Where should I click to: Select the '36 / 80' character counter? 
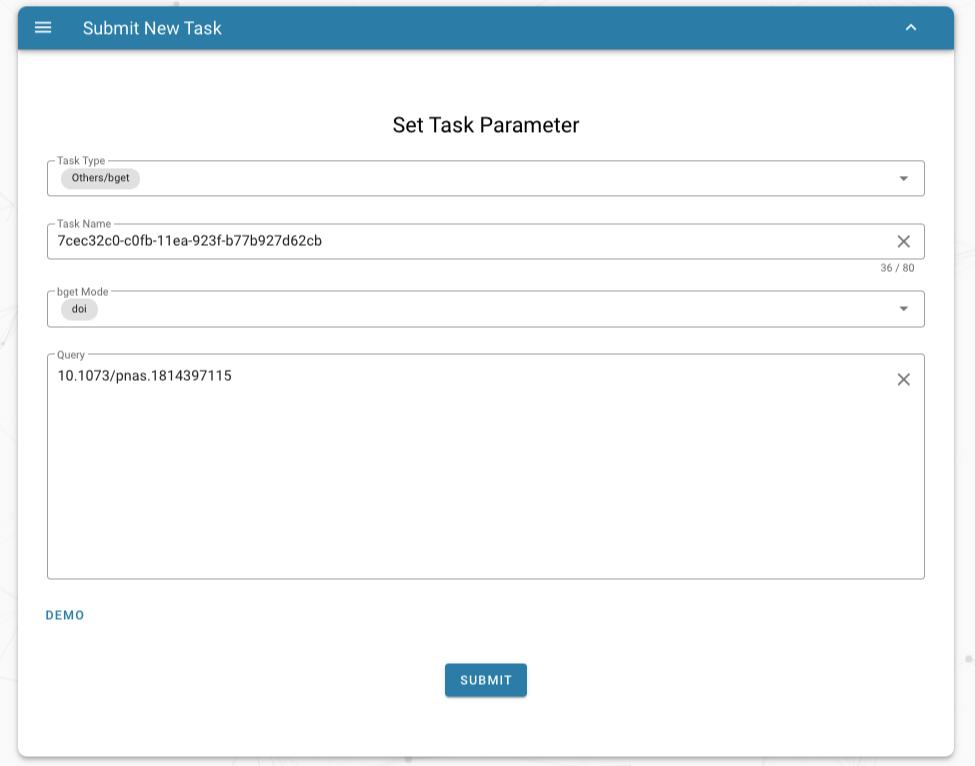pos(897,268)
